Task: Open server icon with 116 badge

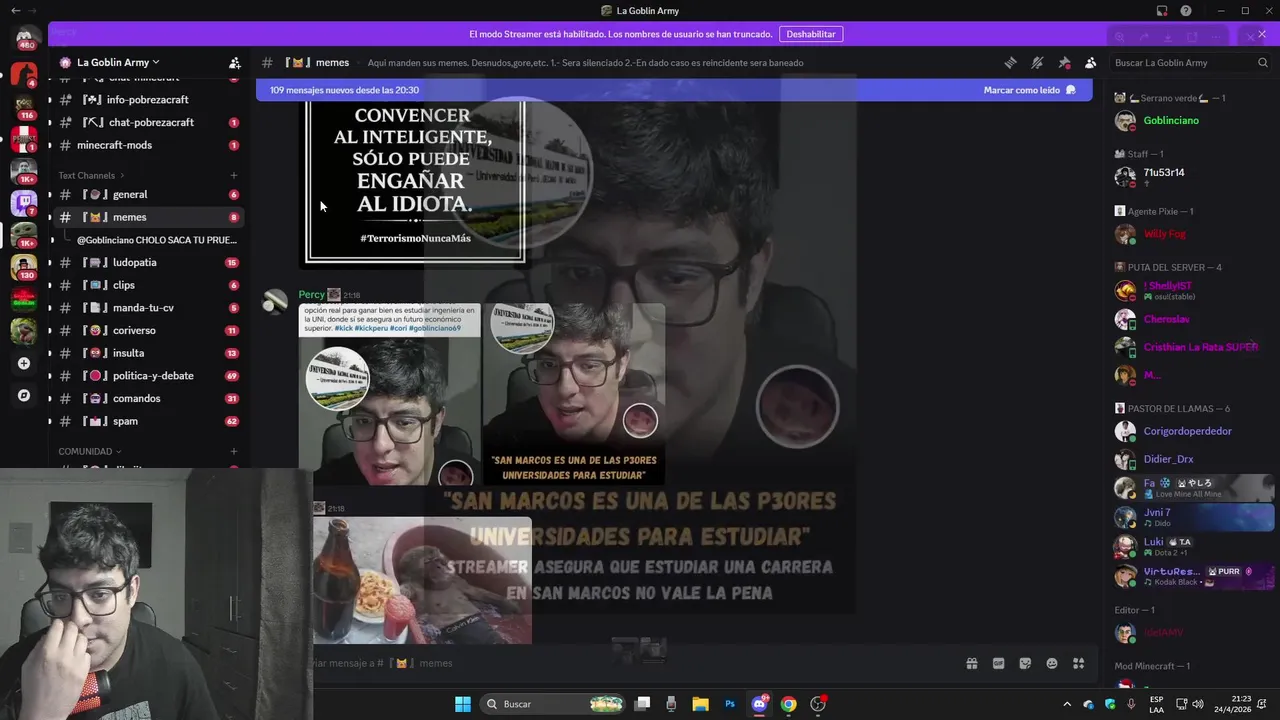Action: click(x=24, y=106)
